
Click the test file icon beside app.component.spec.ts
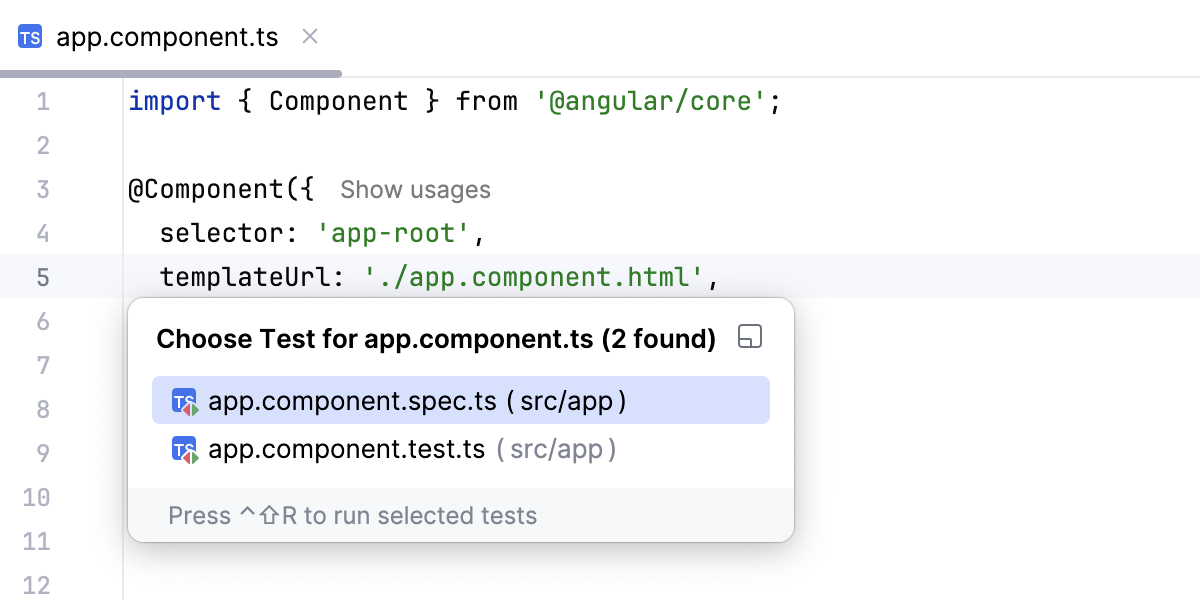tap(185, 400)
